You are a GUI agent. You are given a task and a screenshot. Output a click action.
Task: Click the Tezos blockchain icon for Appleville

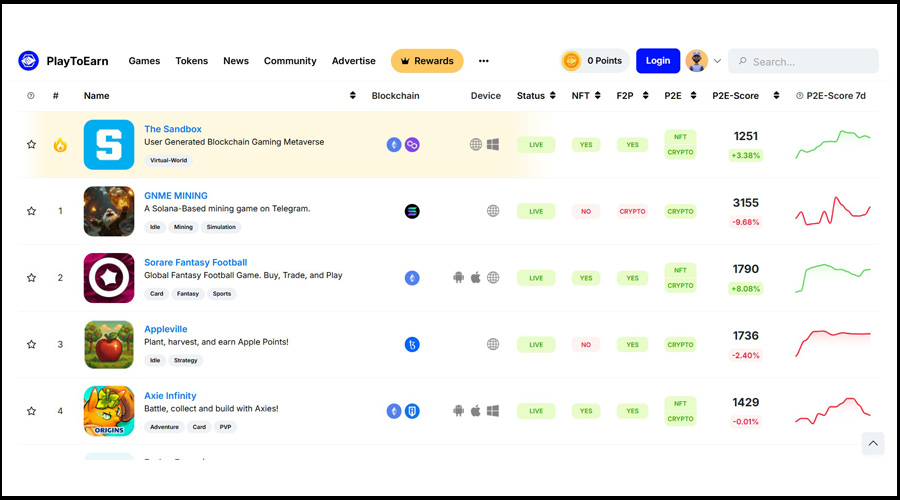412,345
